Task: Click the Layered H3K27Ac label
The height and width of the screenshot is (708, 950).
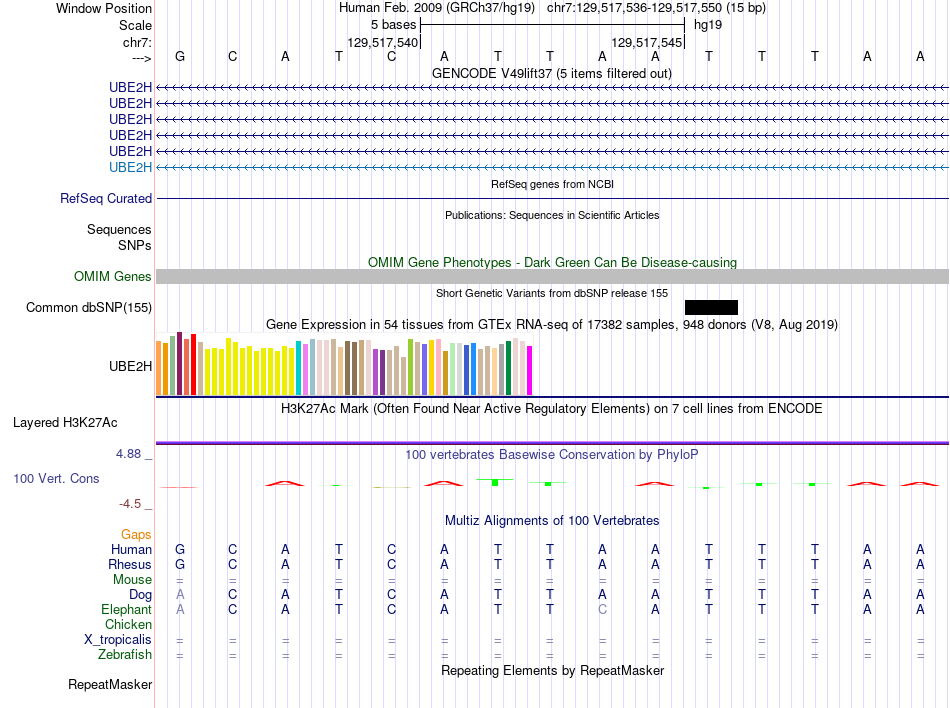Action: click(65, 423)
